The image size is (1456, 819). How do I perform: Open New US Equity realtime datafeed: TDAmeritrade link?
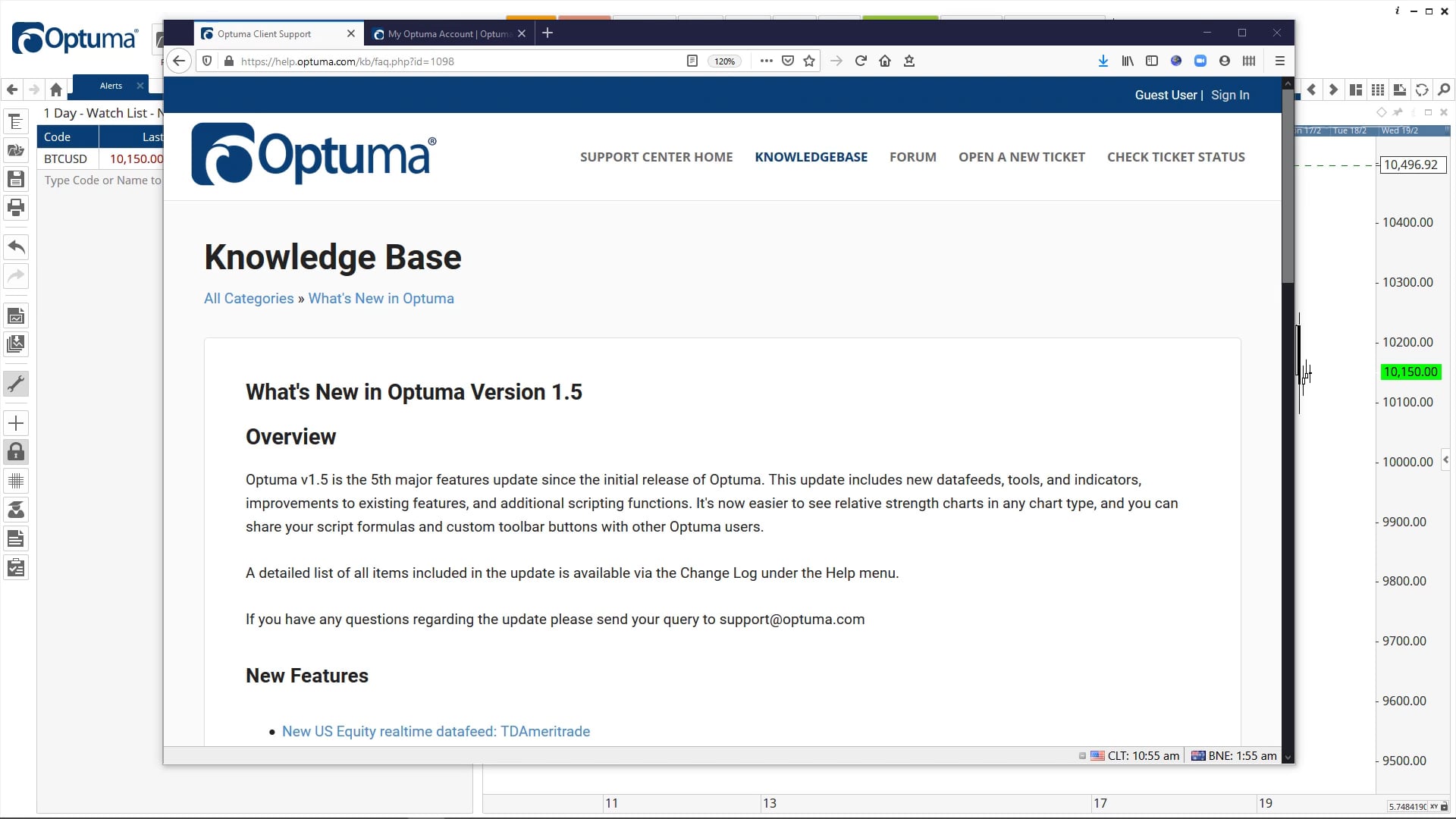[436, 731]
